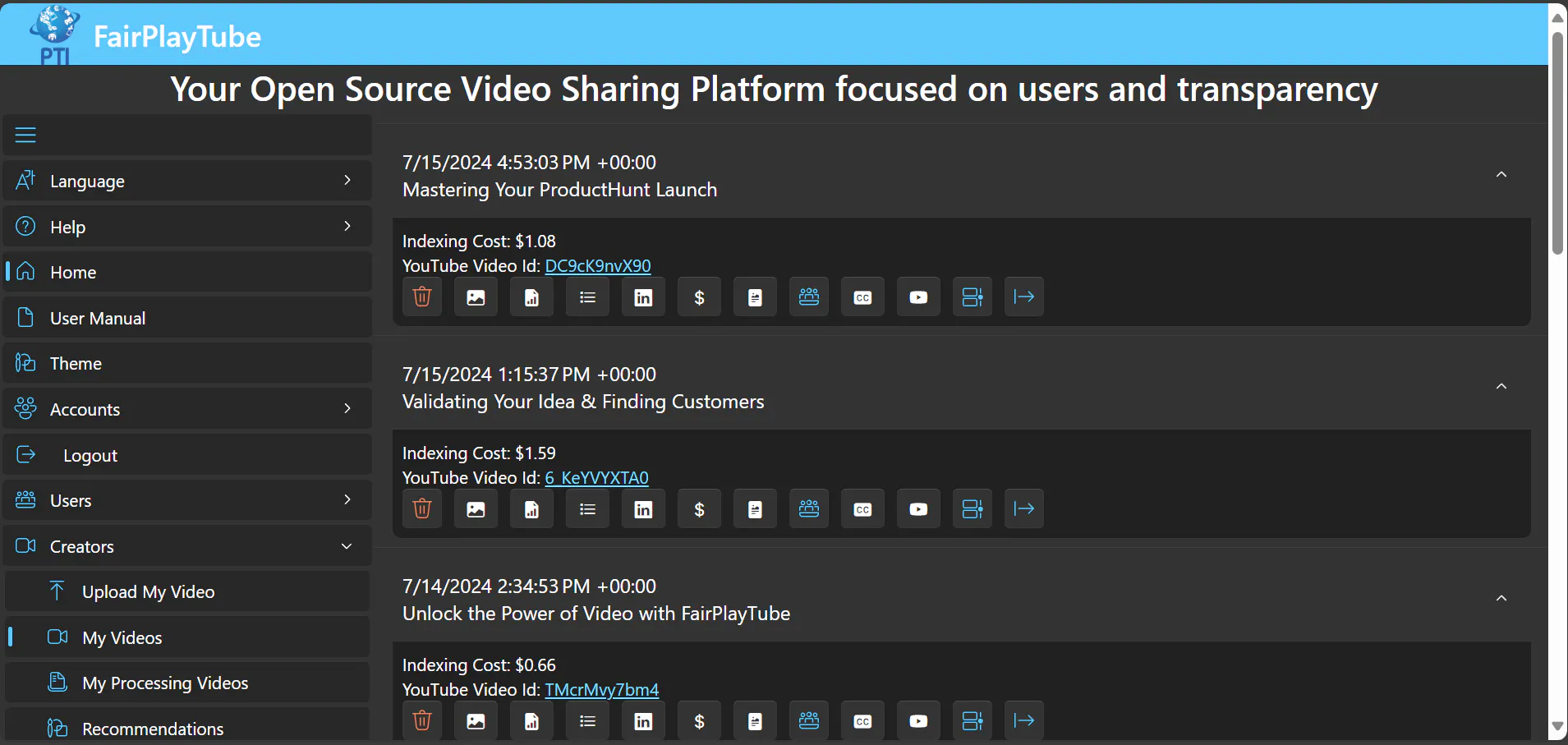Open YouTube link DC9cK9nvX90
The height and width of the screenshot is (745, 1568).
598,266
